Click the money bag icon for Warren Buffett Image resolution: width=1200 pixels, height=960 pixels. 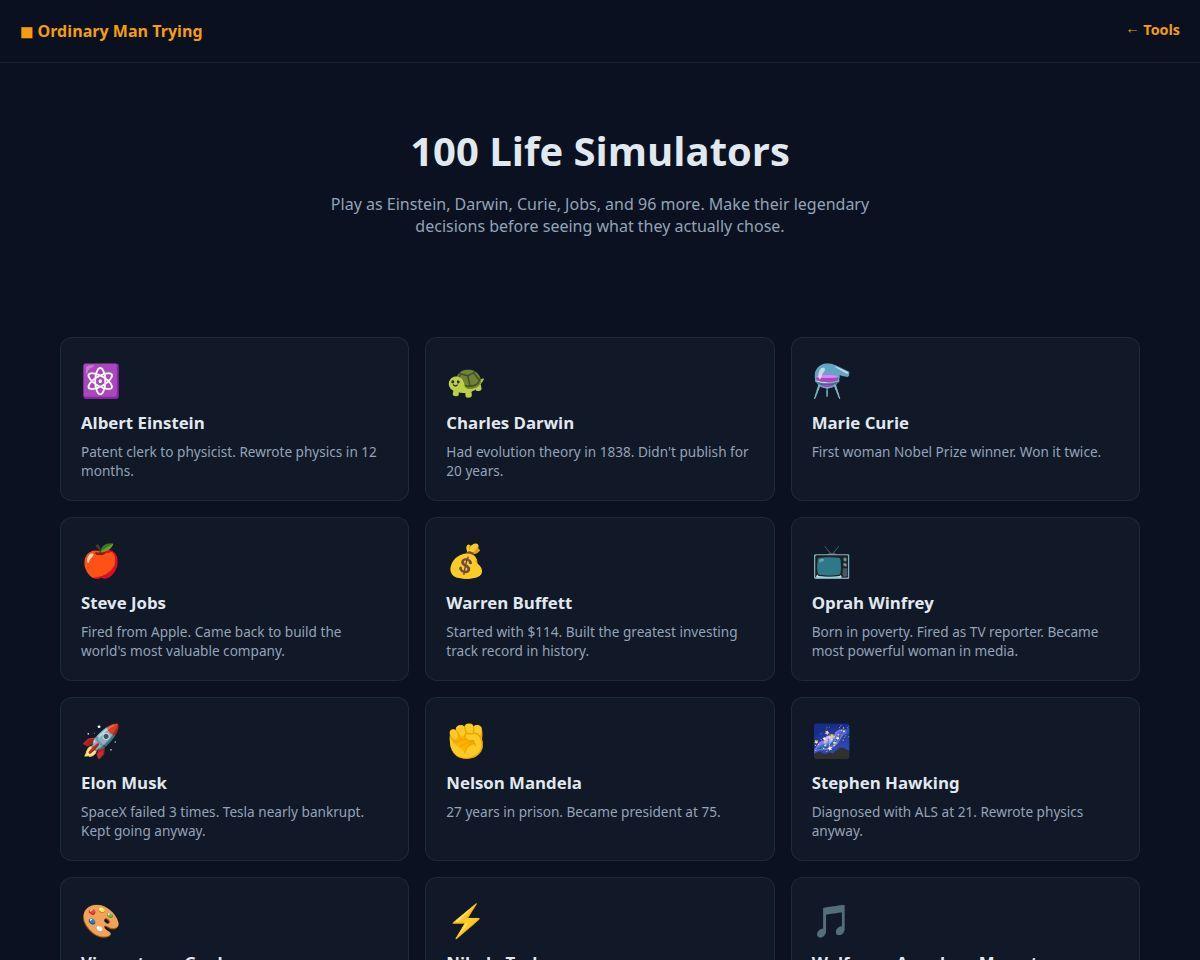pos(466,561)
